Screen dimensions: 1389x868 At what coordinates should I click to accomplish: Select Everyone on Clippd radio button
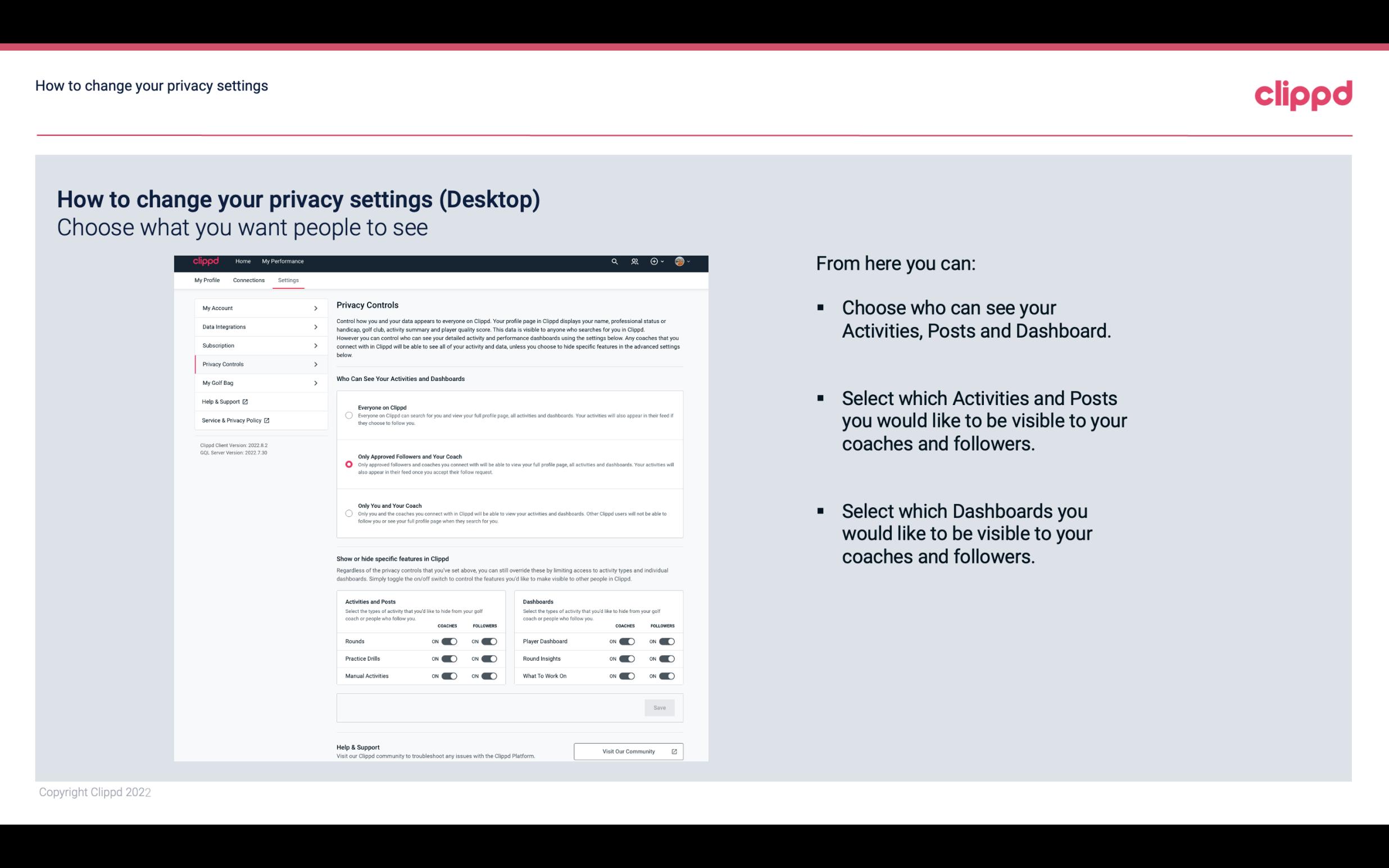[x=347, y=414]
